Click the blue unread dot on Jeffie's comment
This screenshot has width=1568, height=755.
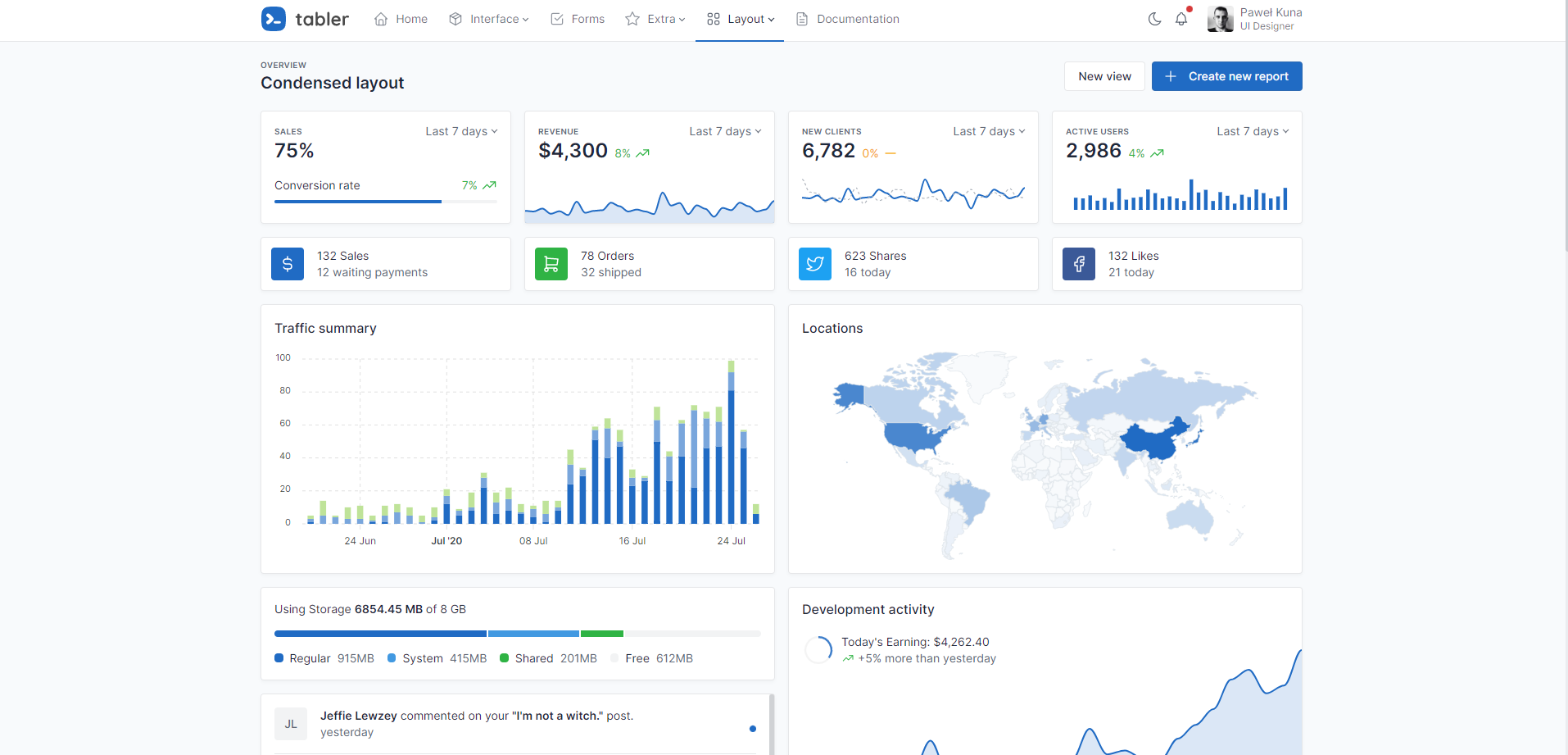tap(753, 729)
